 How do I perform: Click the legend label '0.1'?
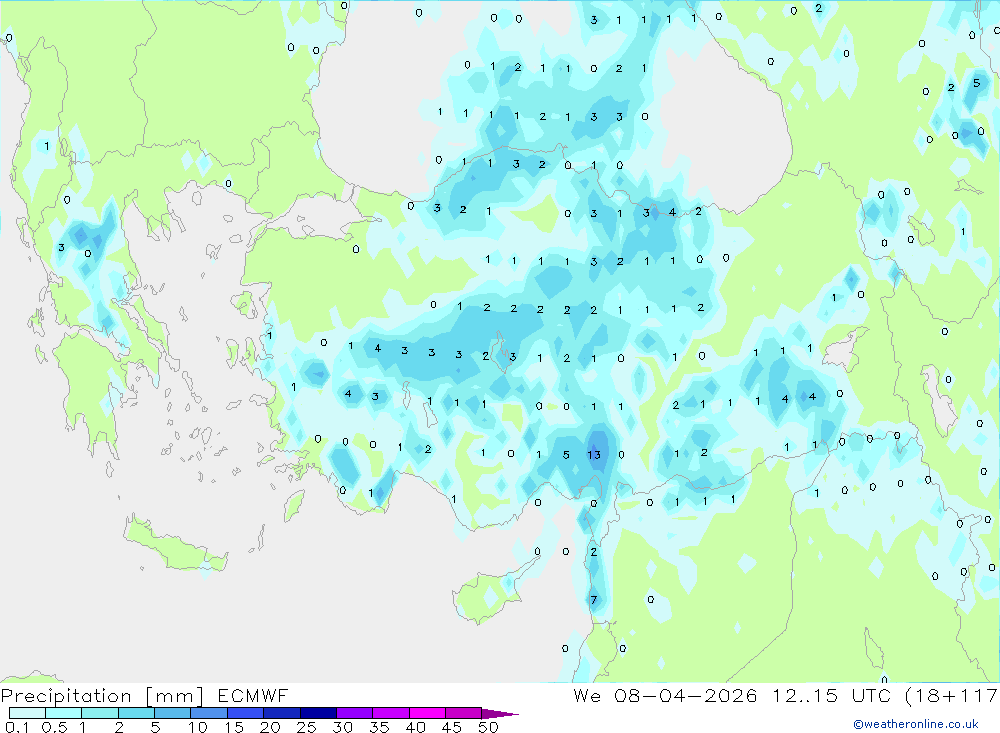coord(17,727)
